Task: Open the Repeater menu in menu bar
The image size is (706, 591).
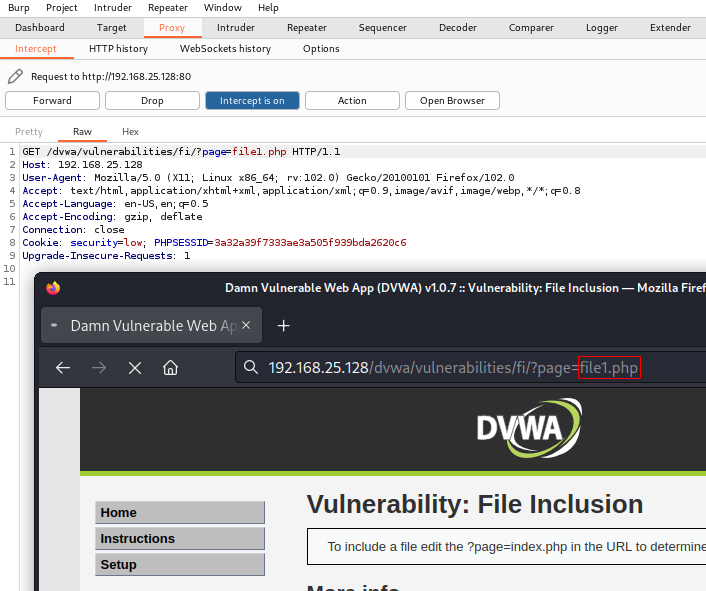Action: click(x=168, y=8)
